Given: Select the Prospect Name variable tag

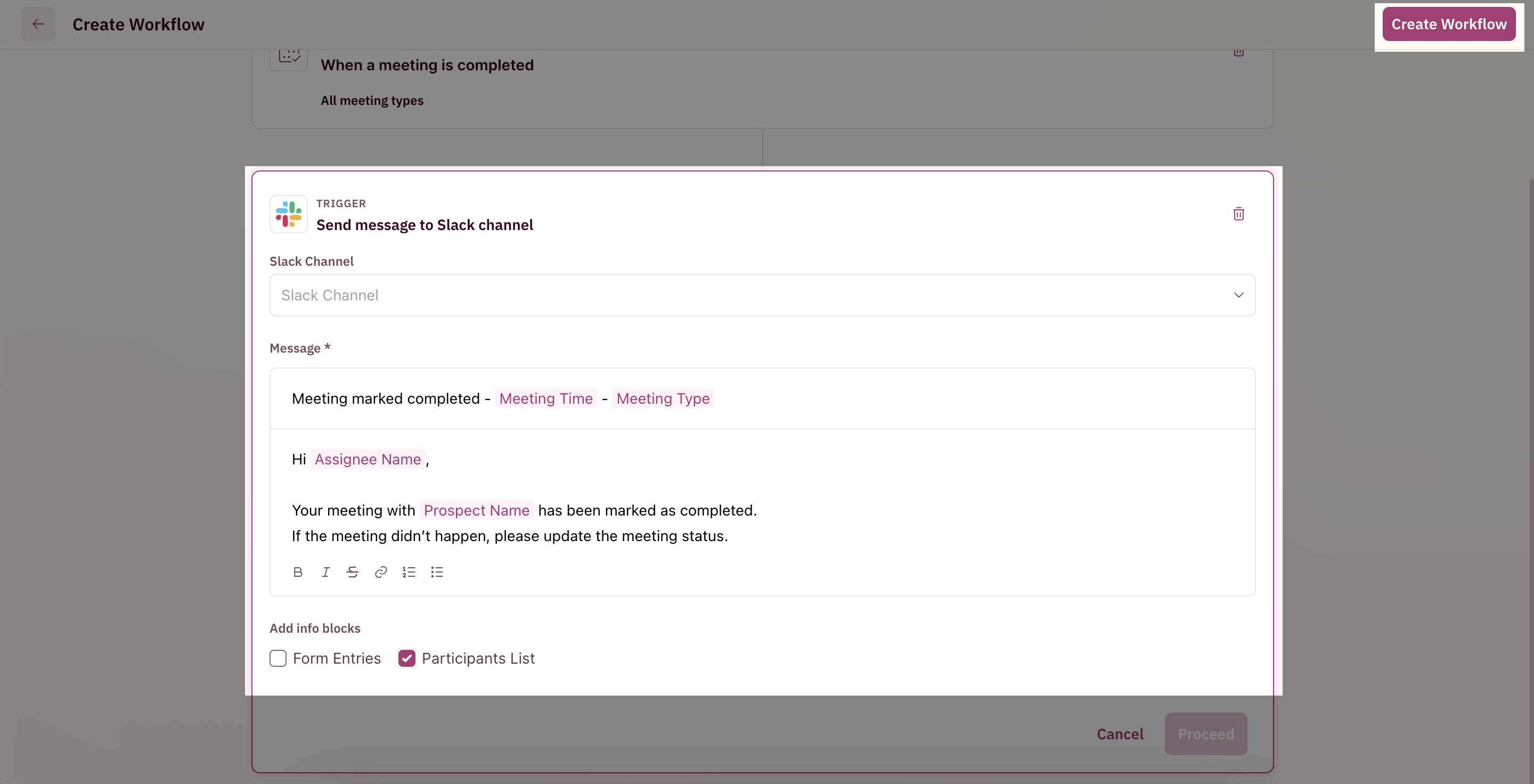Looking at the screenshot, I should pos(476,510).
